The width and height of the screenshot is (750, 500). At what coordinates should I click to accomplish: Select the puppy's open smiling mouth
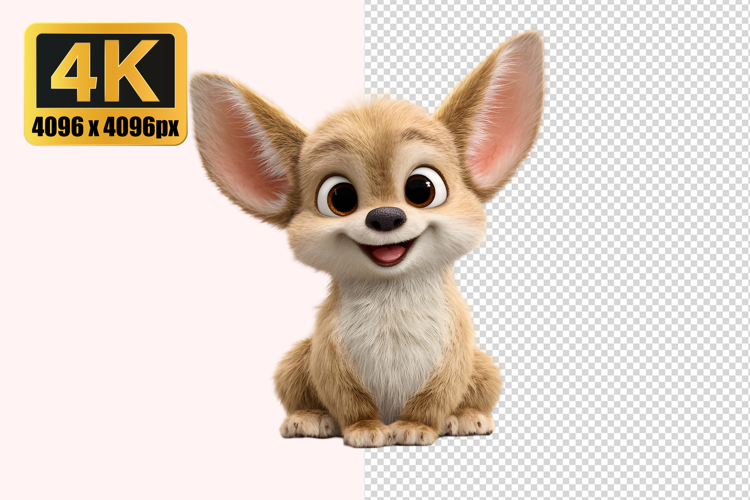click(x=388, y=252)
